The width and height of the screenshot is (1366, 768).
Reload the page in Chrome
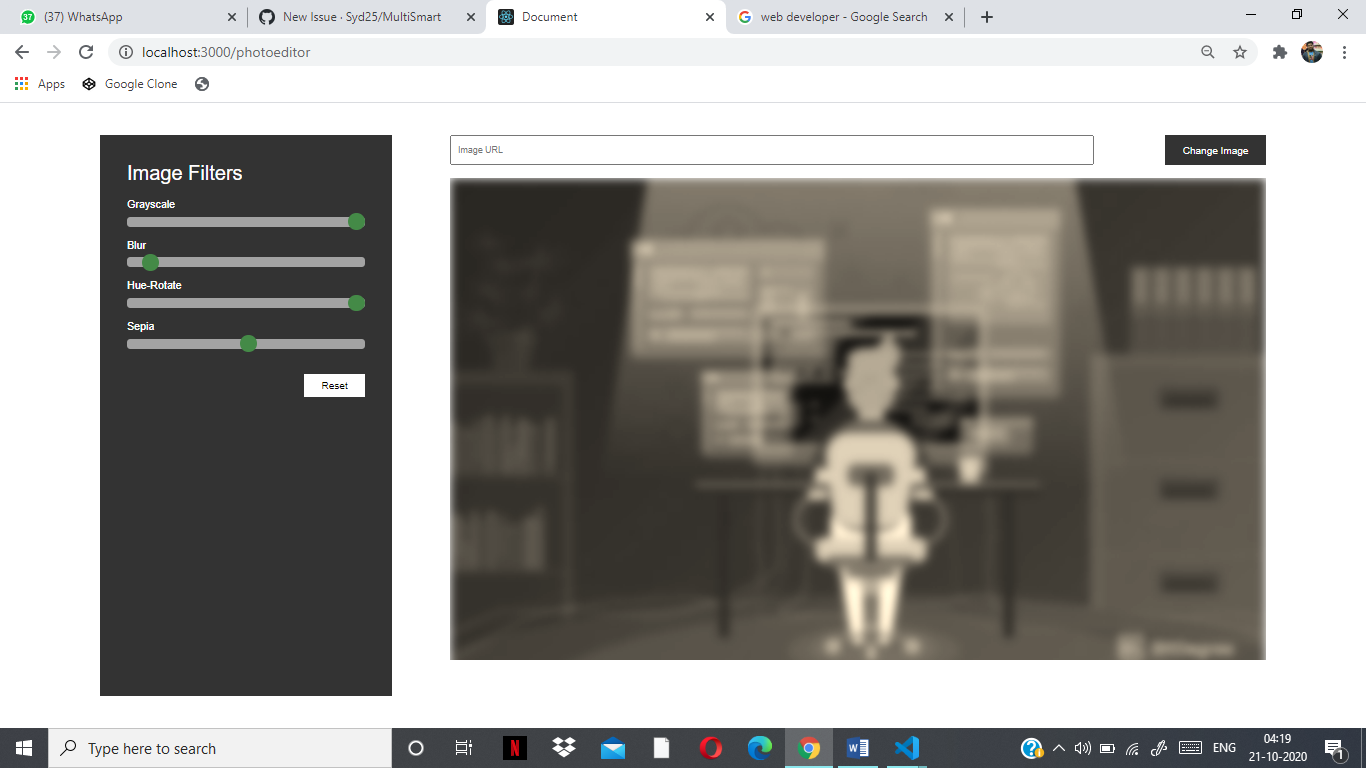(85, 52)
